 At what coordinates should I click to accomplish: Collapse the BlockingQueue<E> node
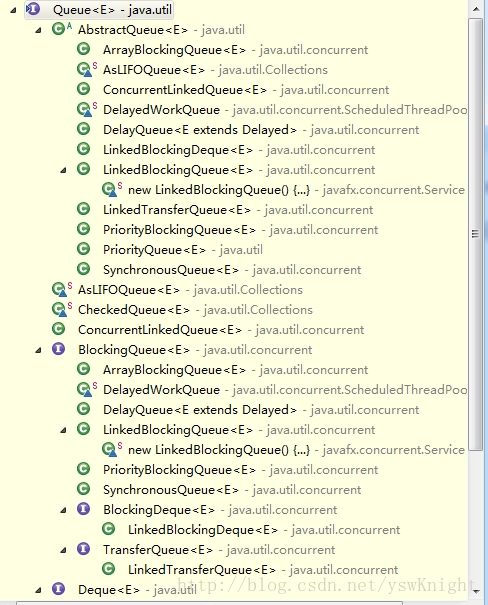tap(38, 351)
